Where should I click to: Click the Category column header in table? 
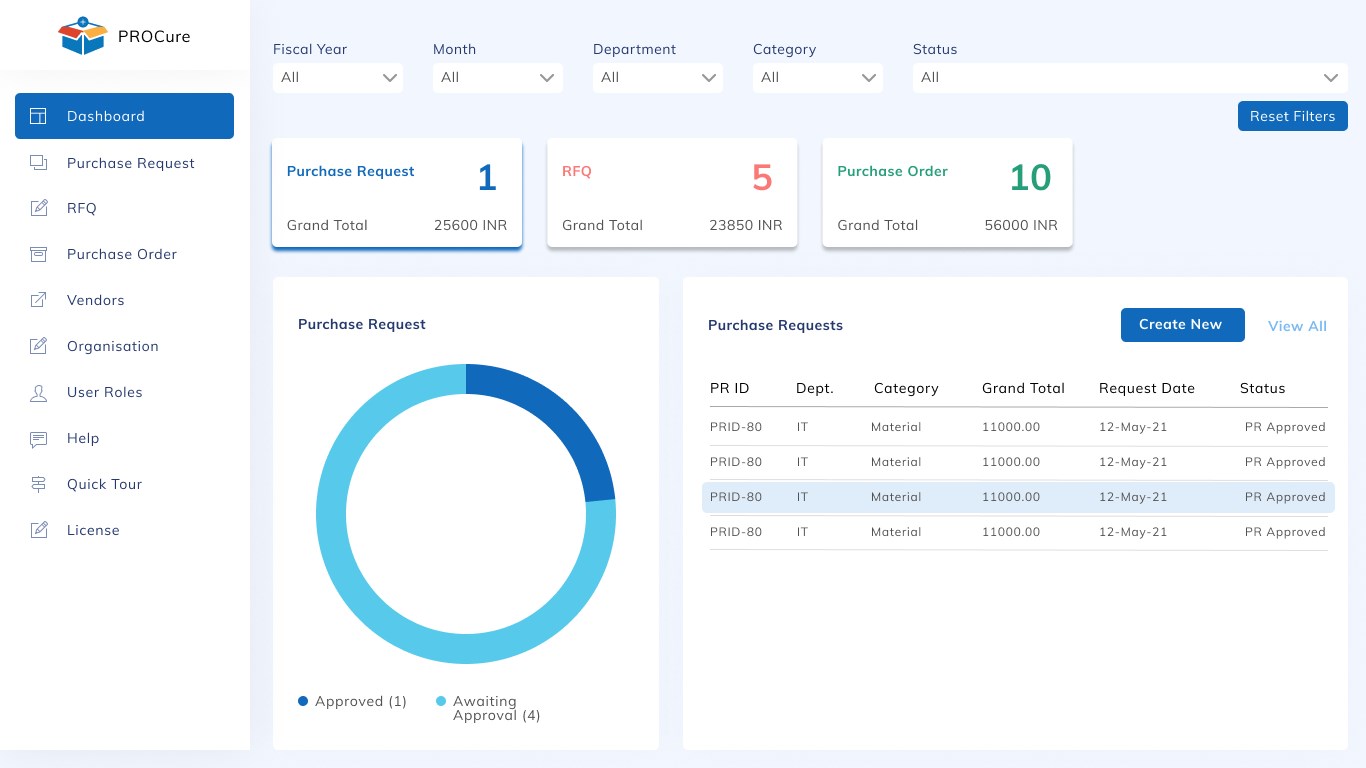[906, 388]
